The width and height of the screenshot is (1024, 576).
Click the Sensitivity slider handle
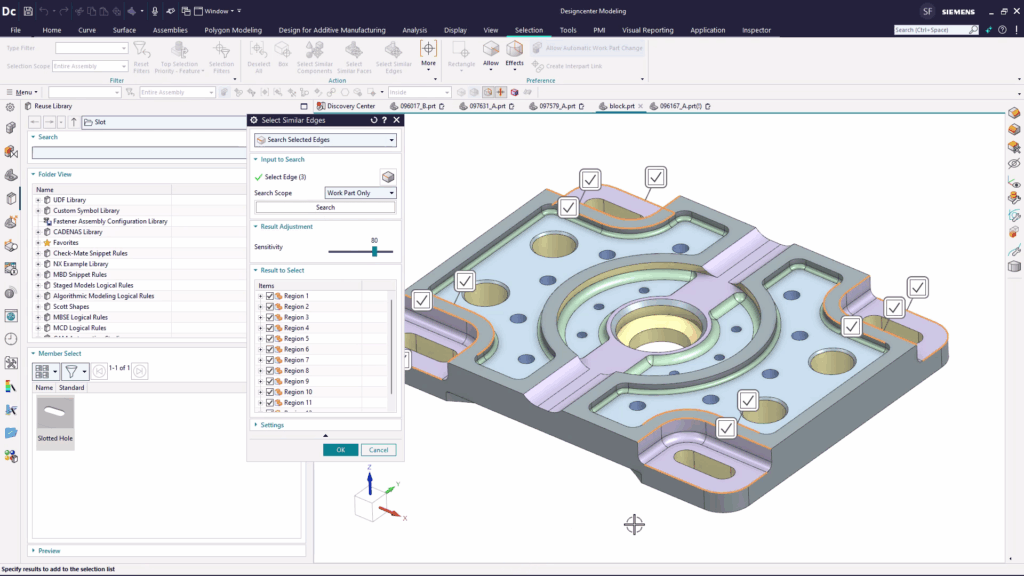tap(374, 251)
